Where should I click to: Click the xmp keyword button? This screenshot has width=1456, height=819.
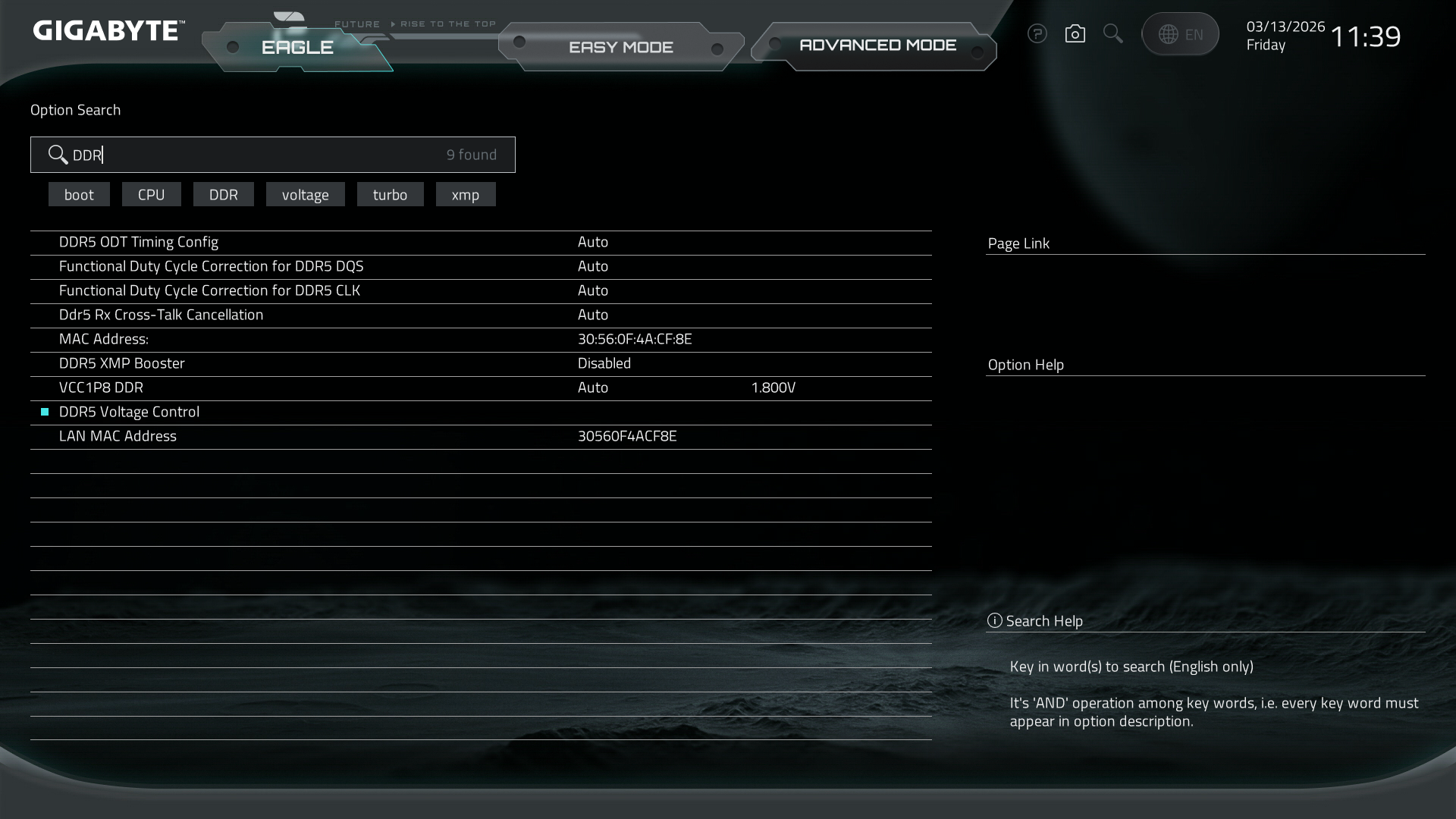(x=465, y=195)
